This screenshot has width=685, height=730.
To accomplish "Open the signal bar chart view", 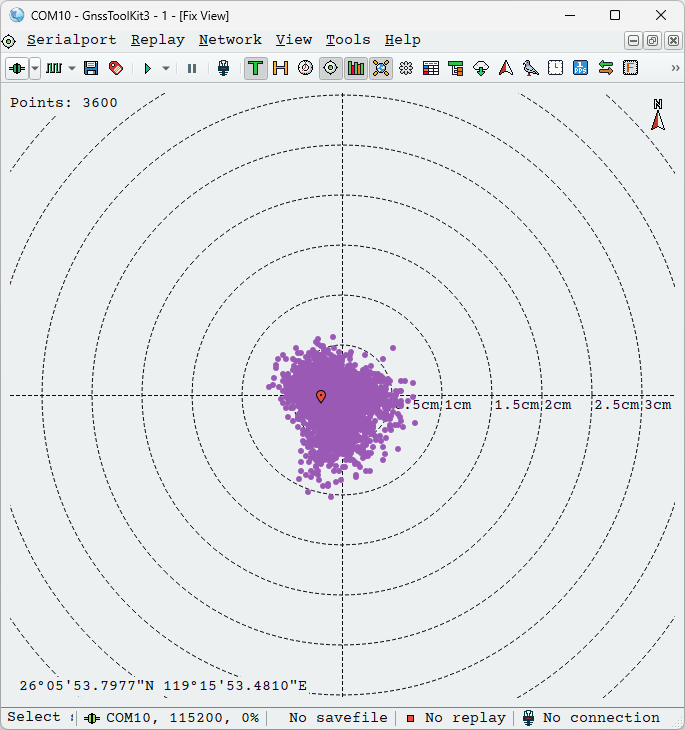I will coord(355,68).
